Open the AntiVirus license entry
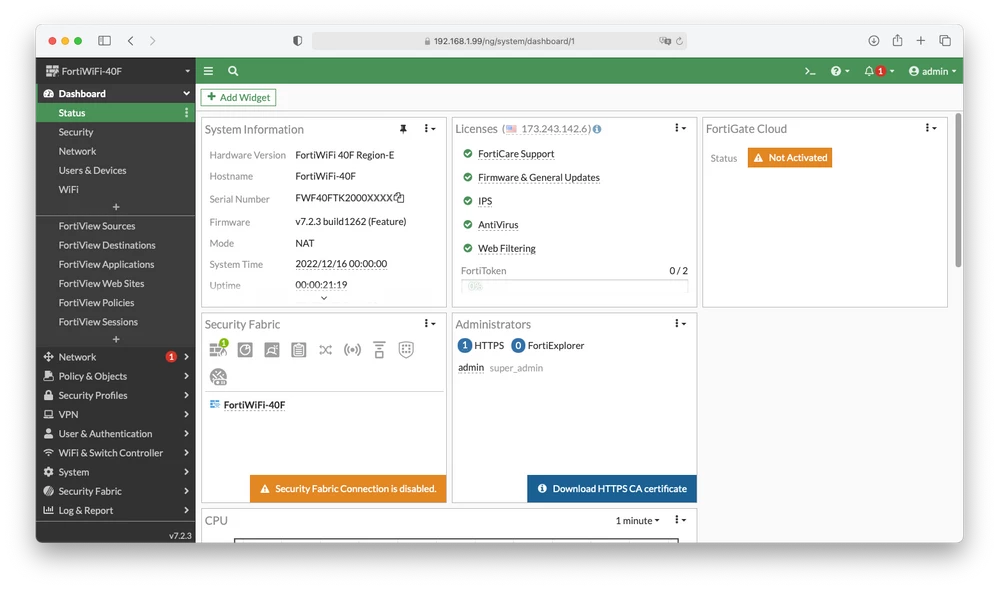 pyautogui.click(x=498, y=224)
